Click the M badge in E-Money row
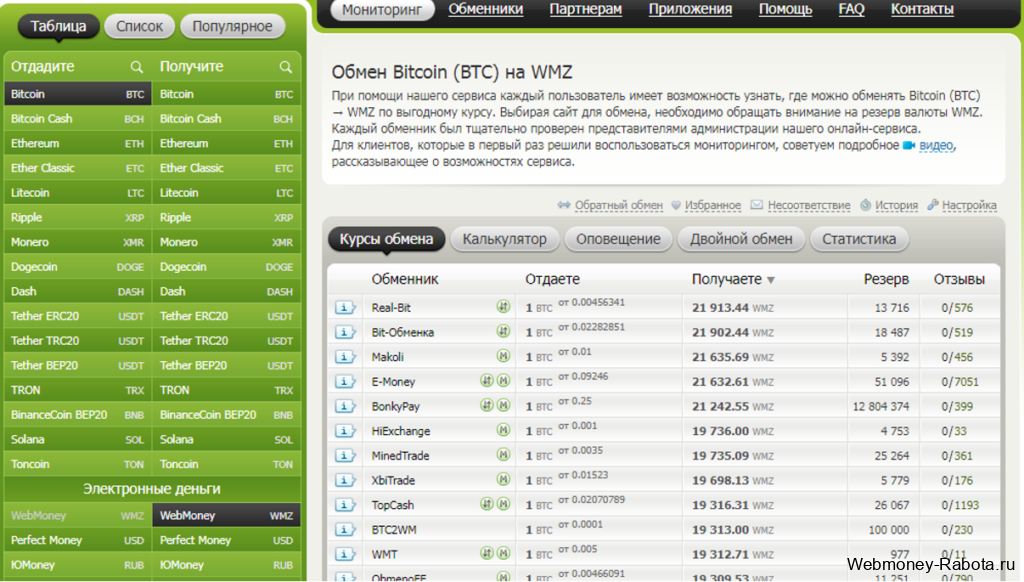This screenshot has height=582, width=1024. [503, 381]
